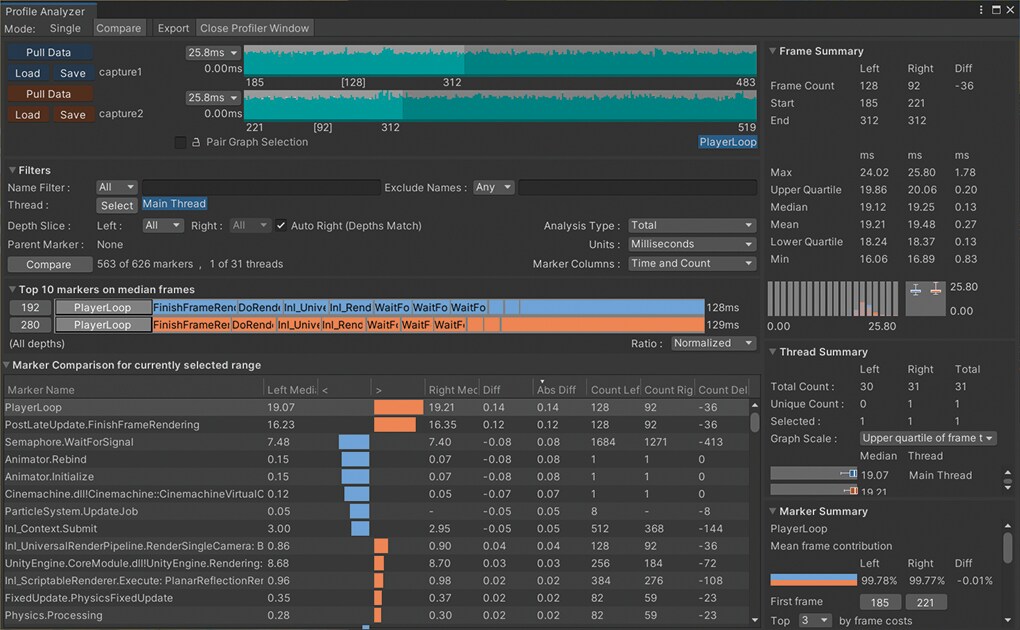
Task: Click the frame time histogram in Frame Summary
Action: [x=831, y=298]
